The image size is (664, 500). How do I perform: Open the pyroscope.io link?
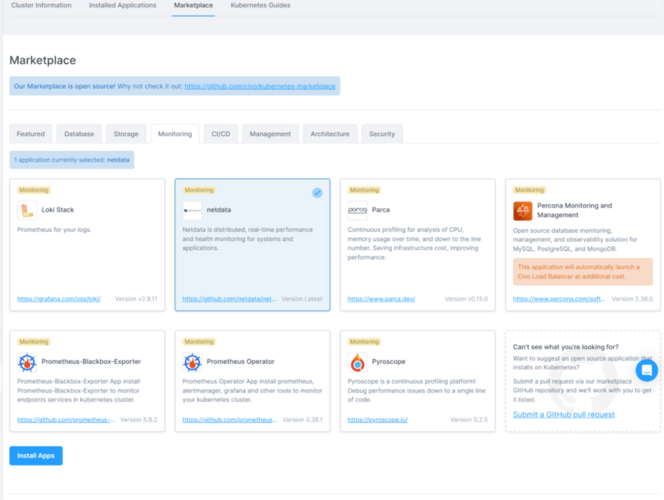coord(378,420)
